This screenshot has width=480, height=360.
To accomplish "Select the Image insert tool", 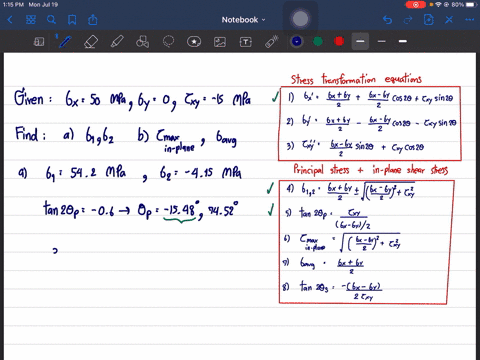I will 220,42.
